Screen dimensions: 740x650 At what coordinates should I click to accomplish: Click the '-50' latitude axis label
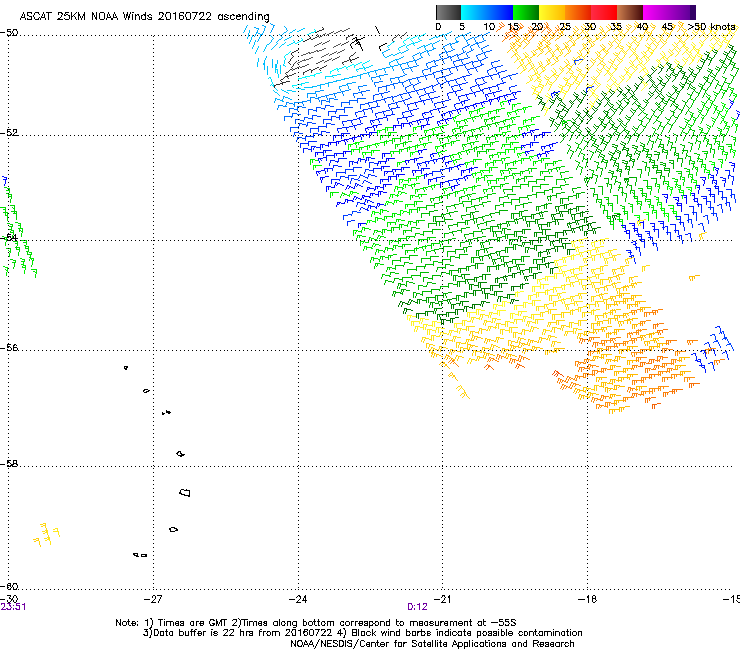click(9, 33)
